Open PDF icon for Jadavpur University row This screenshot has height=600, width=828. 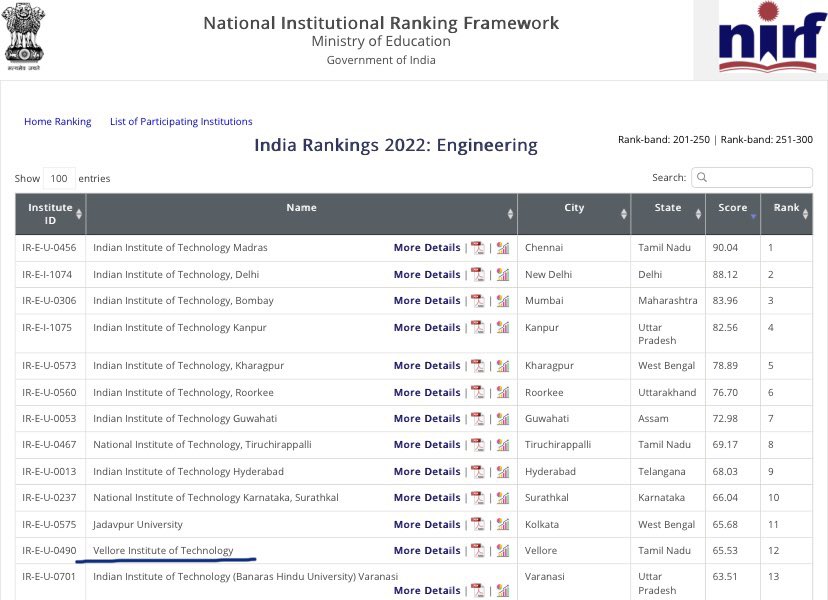pyautogui.click(x=477, y=524)
